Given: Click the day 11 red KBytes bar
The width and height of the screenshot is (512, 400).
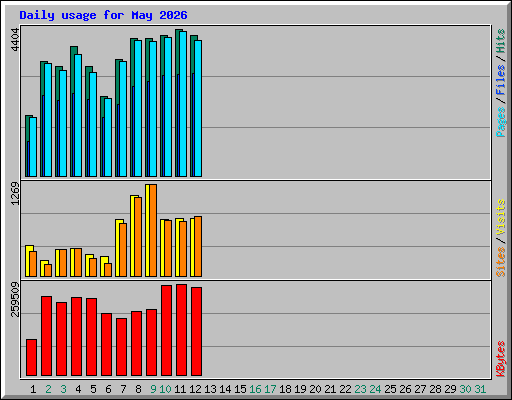Looking at the screenshot, I should [x=181, y=330].
